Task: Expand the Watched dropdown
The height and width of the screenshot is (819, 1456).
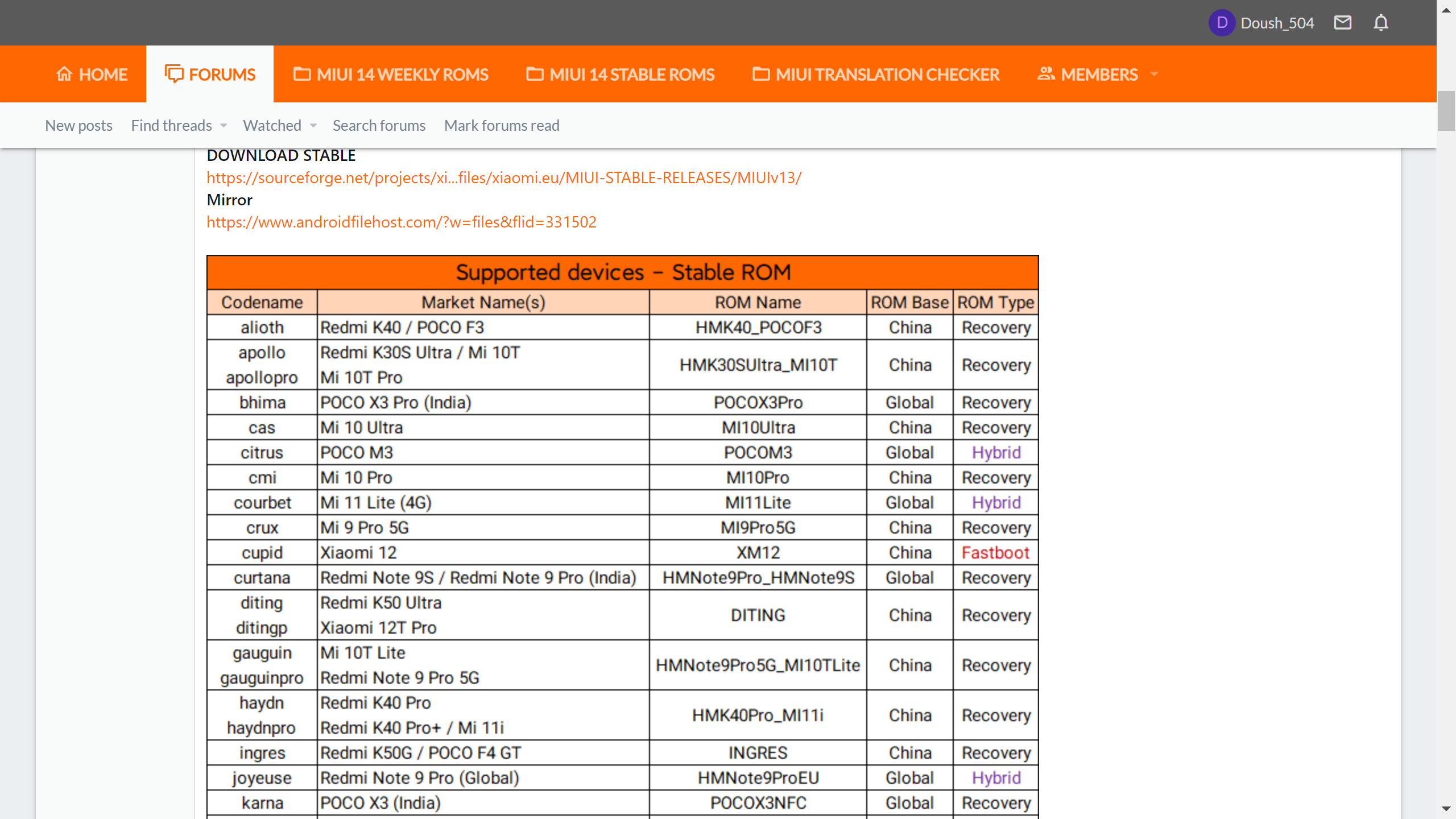Action: click(x=313, y=126)
